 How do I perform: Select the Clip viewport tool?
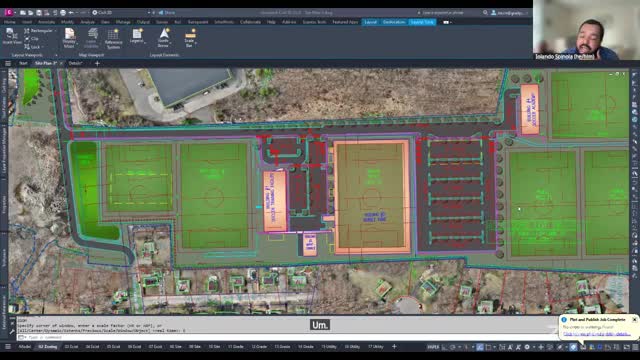[31, 39]
